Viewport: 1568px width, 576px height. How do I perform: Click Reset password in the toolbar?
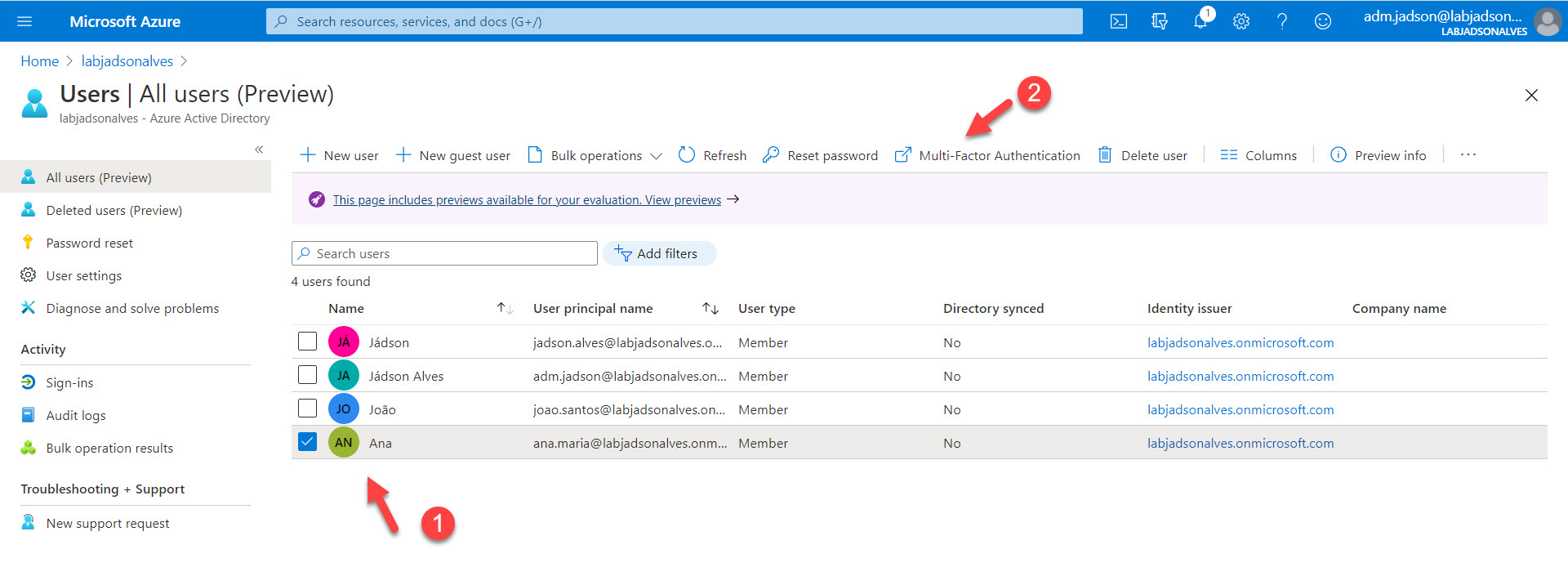(x=820, y=155)
